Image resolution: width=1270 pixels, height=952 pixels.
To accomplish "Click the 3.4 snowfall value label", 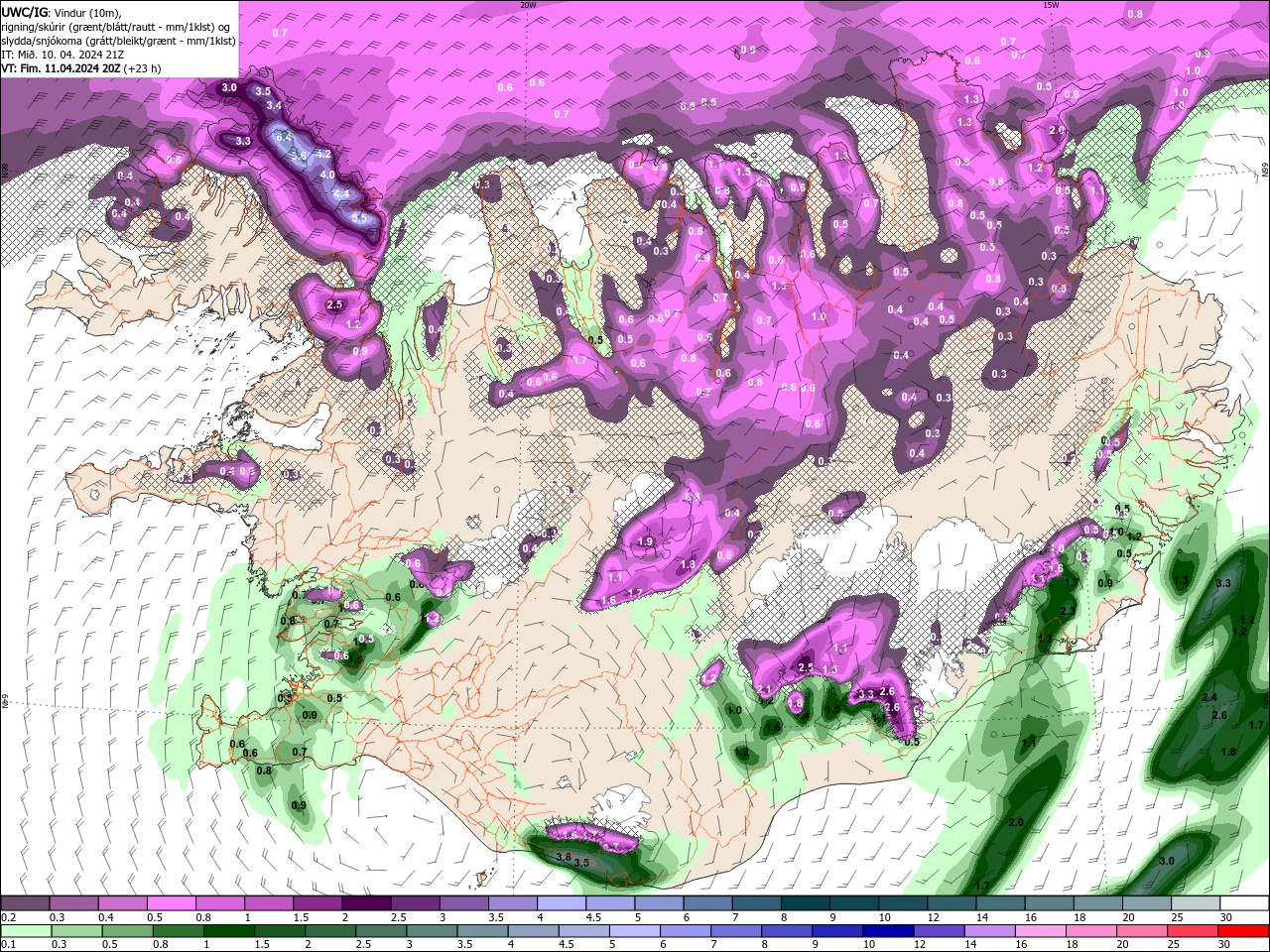I will coord(275,105).
